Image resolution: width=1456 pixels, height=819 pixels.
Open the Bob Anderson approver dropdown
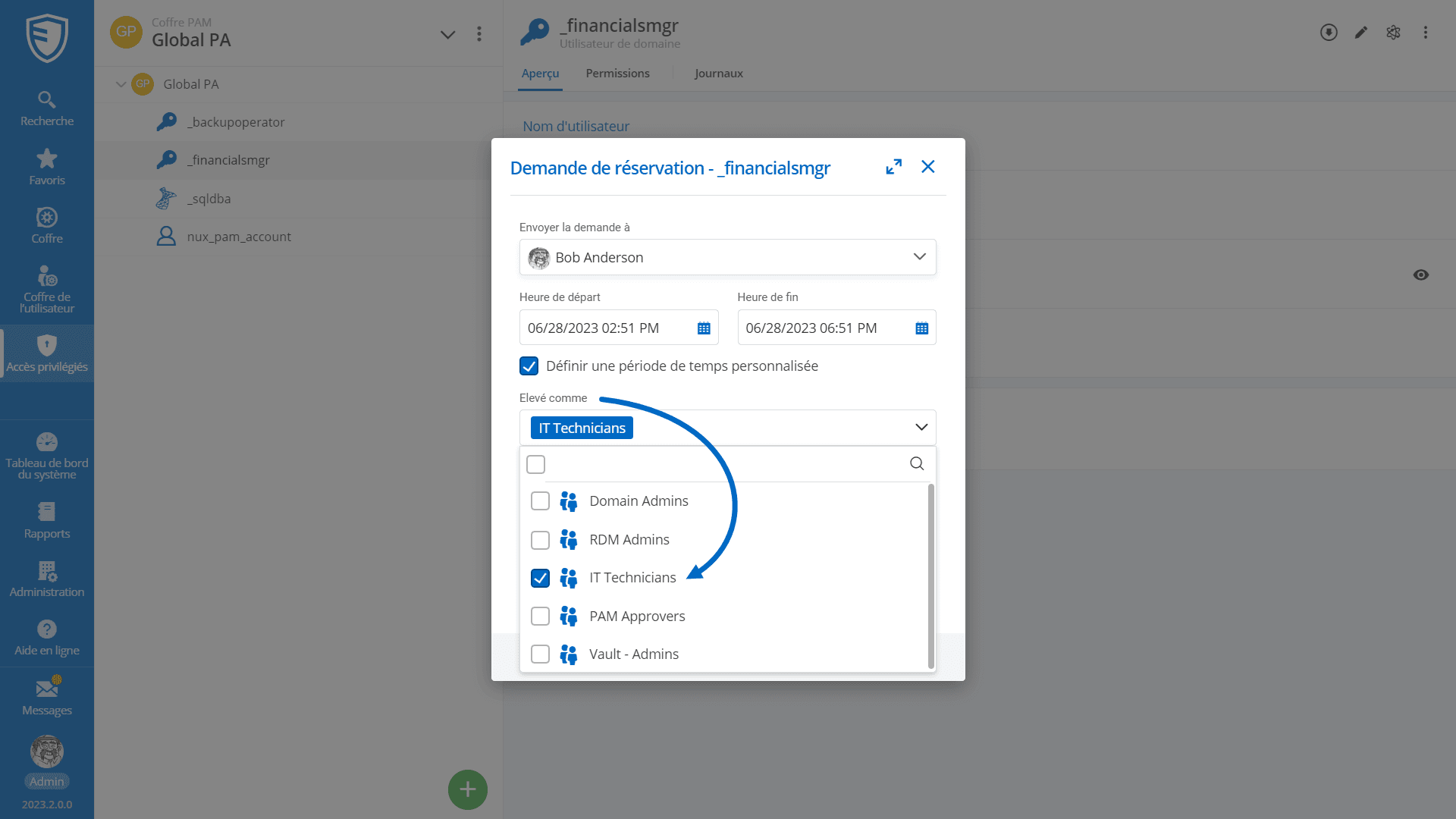coord(919,257)
